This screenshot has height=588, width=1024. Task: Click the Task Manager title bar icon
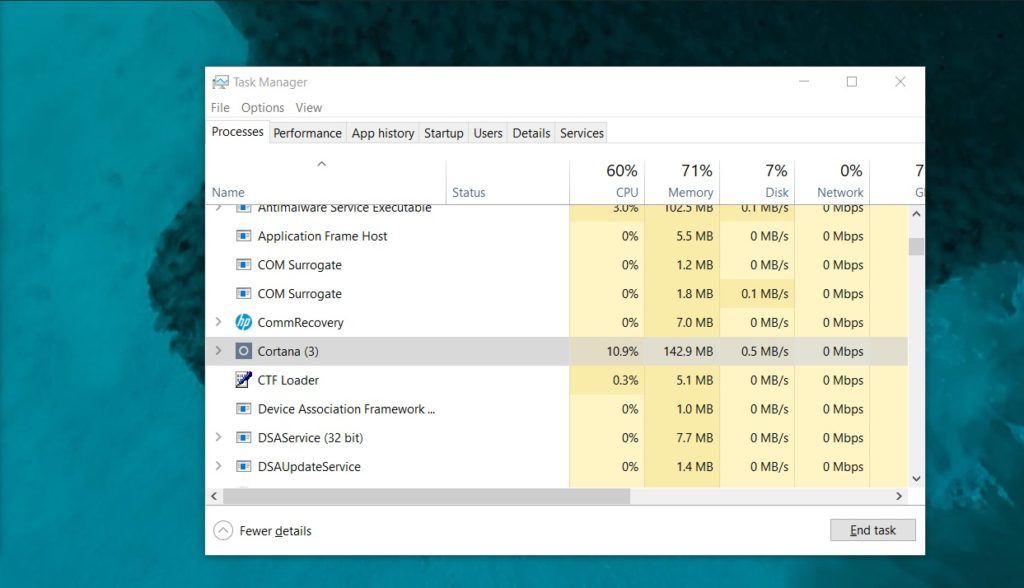click(x=224, y=81)
